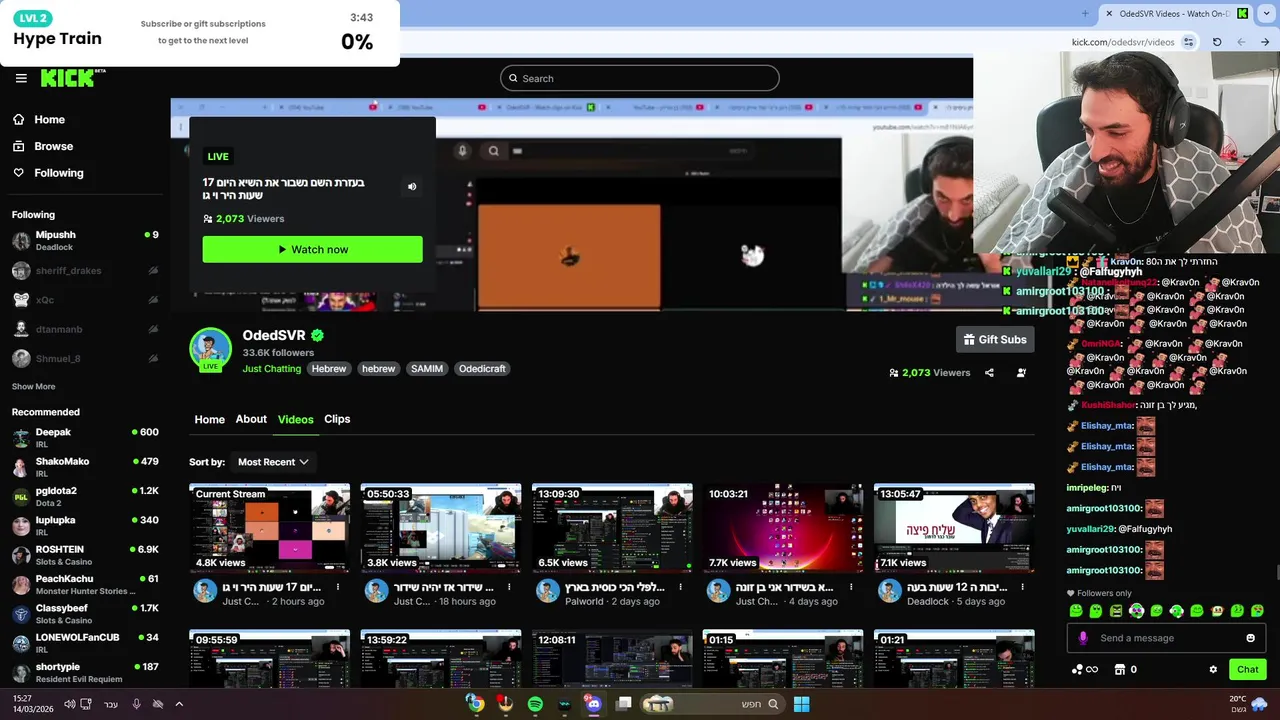The height and width of the screenshot is (720, 1280).
Task: Click the verified badge beside OdedSVR
Action: coord(317,336)
